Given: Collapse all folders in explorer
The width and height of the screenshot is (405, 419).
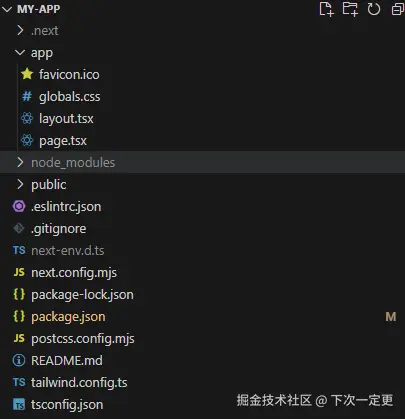Looking at the screenshot, I should point(398,9).
